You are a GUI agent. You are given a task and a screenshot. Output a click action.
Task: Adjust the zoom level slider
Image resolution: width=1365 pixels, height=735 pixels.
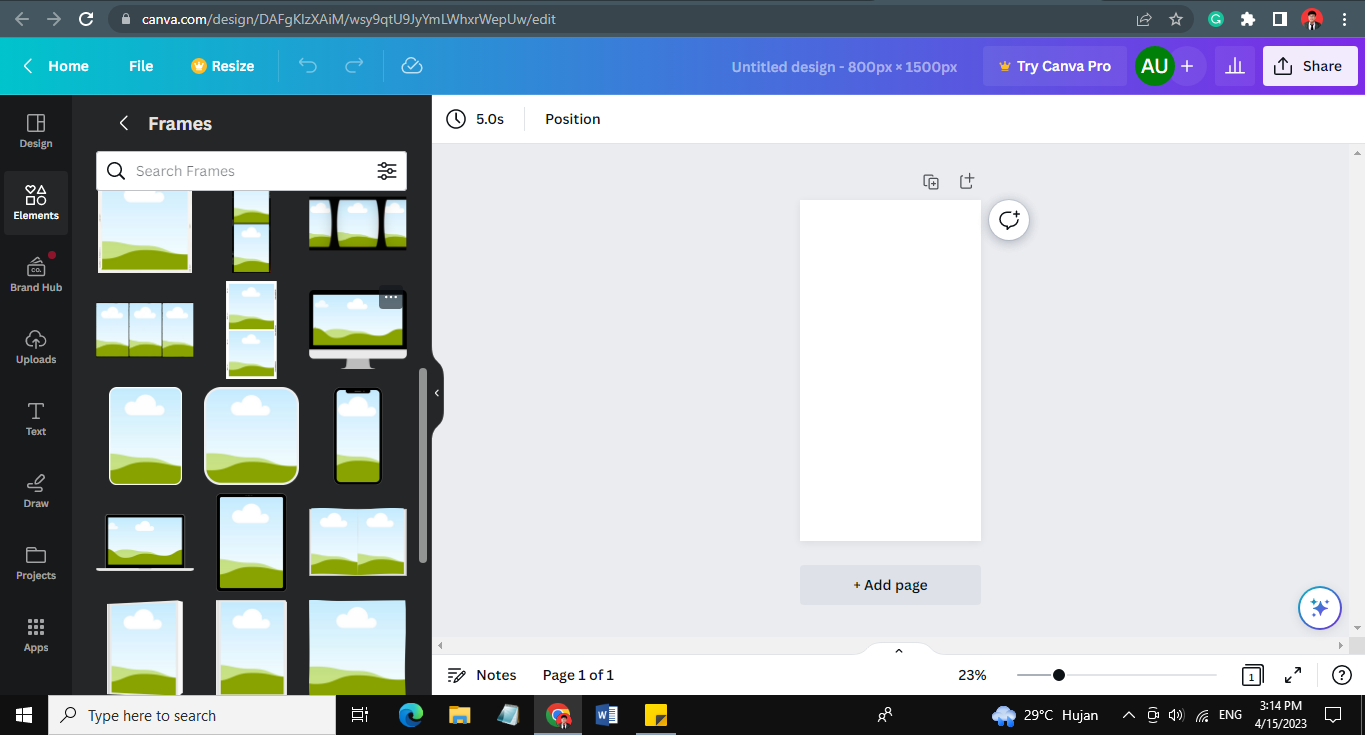(x=1057, y=675)
